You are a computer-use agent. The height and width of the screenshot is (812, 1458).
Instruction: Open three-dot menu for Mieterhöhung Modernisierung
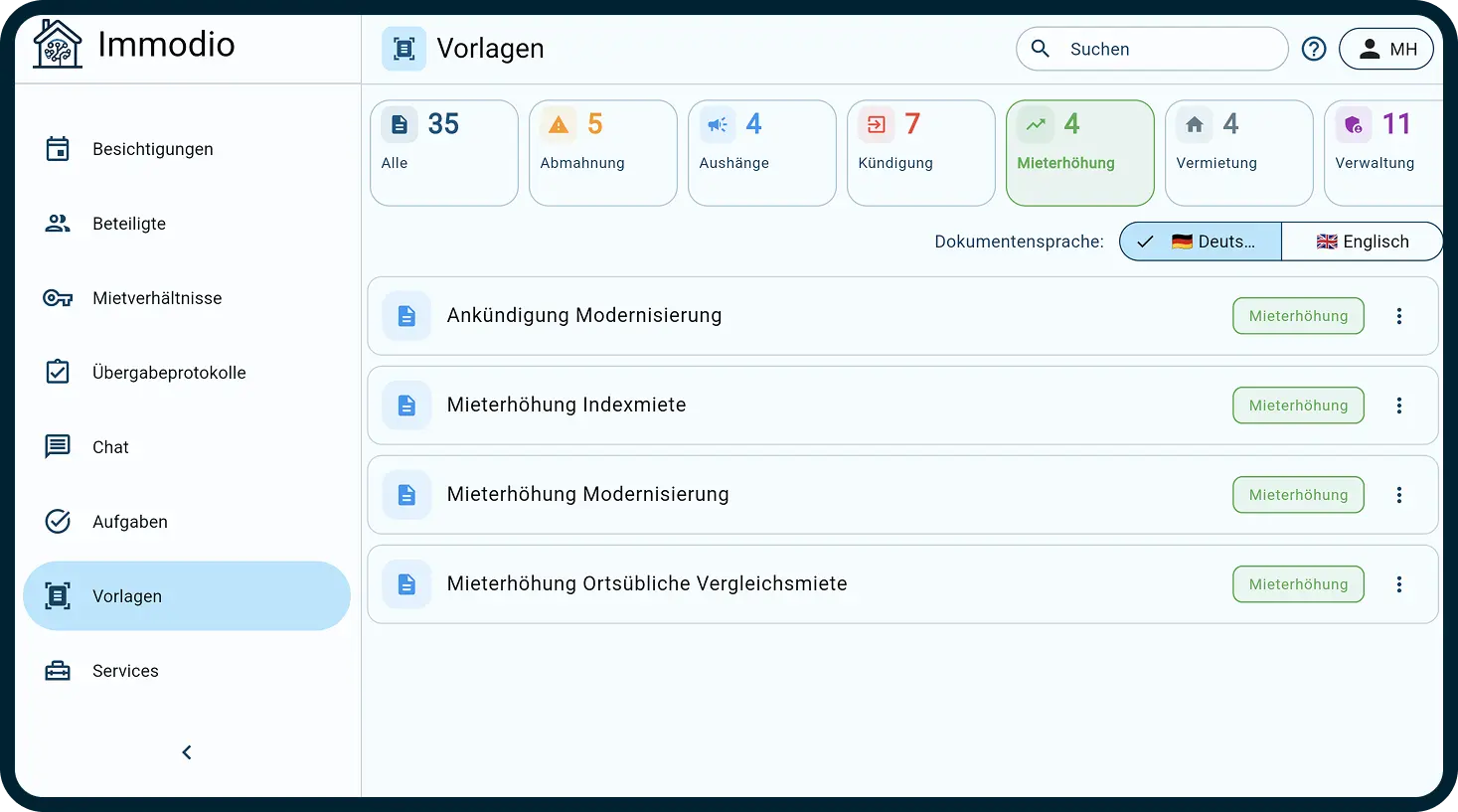tap(1399, 495)
